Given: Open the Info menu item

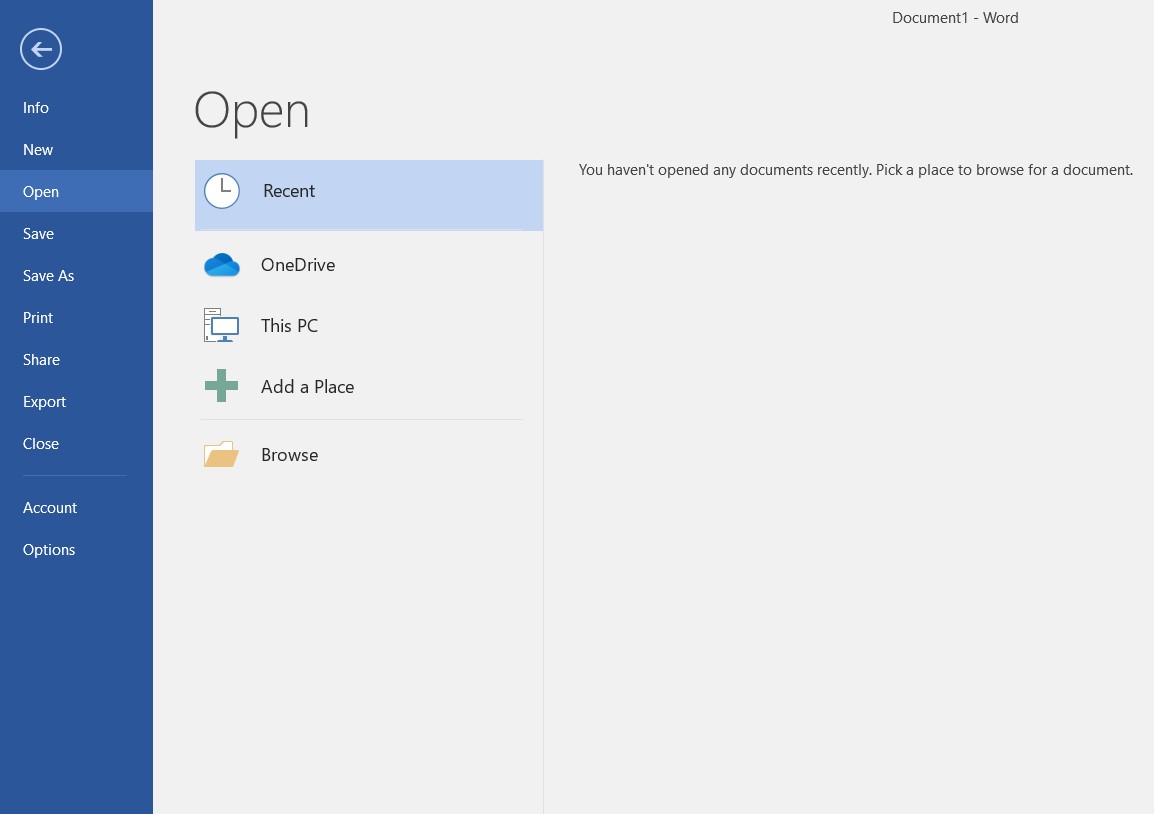Looking at the screenshot, I should point(36,107).
